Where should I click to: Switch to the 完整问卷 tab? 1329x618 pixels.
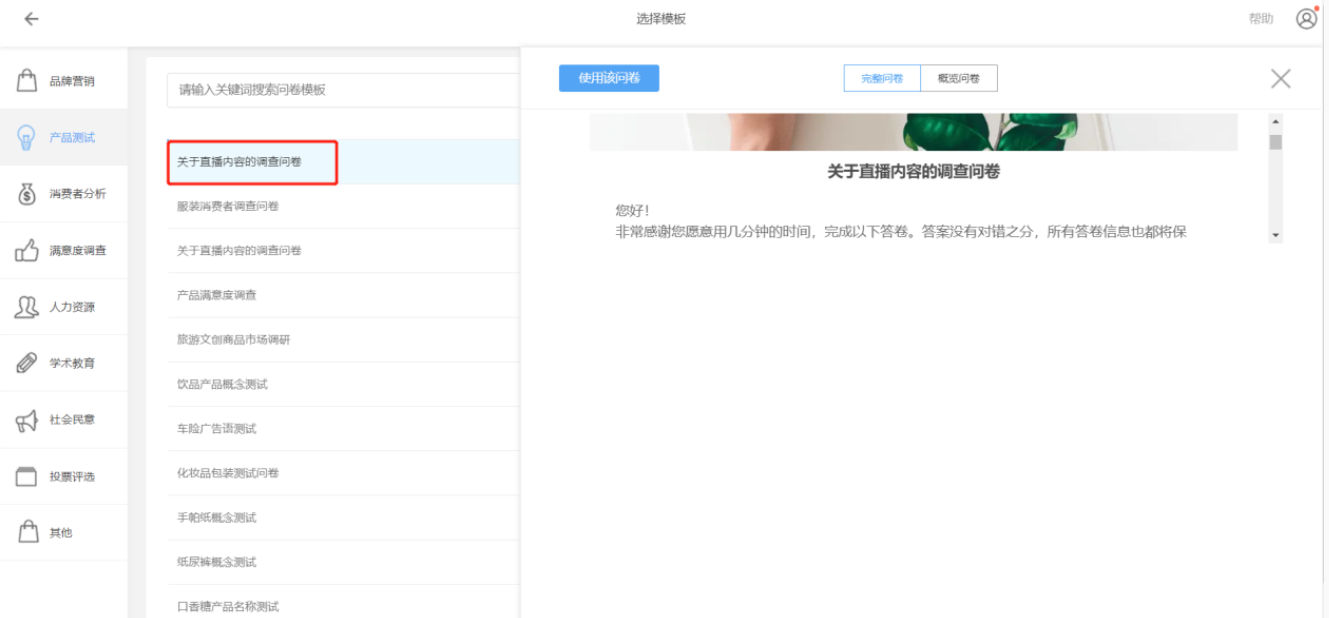point(882,78)
